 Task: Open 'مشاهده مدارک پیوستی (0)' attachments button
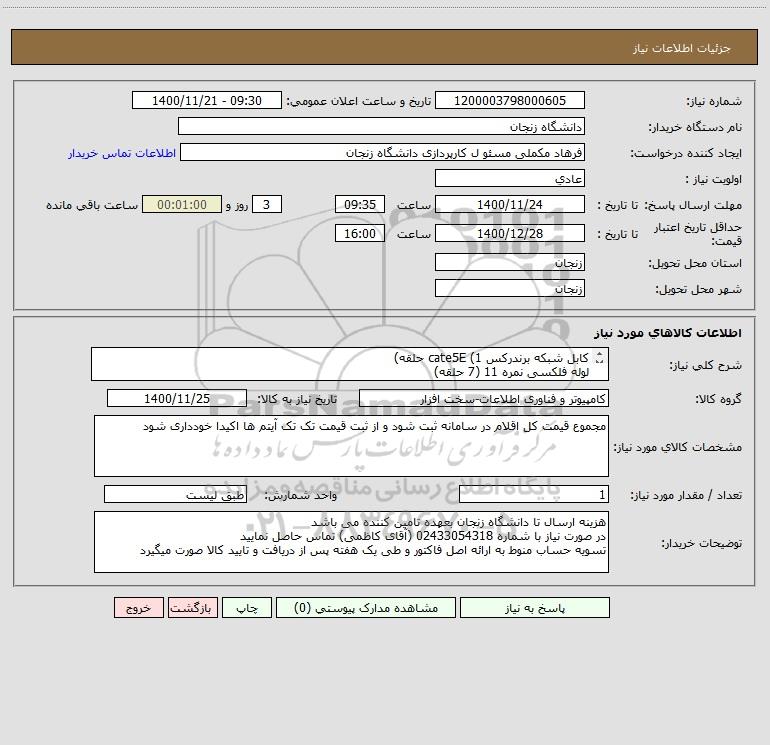[x=366, y=608]
